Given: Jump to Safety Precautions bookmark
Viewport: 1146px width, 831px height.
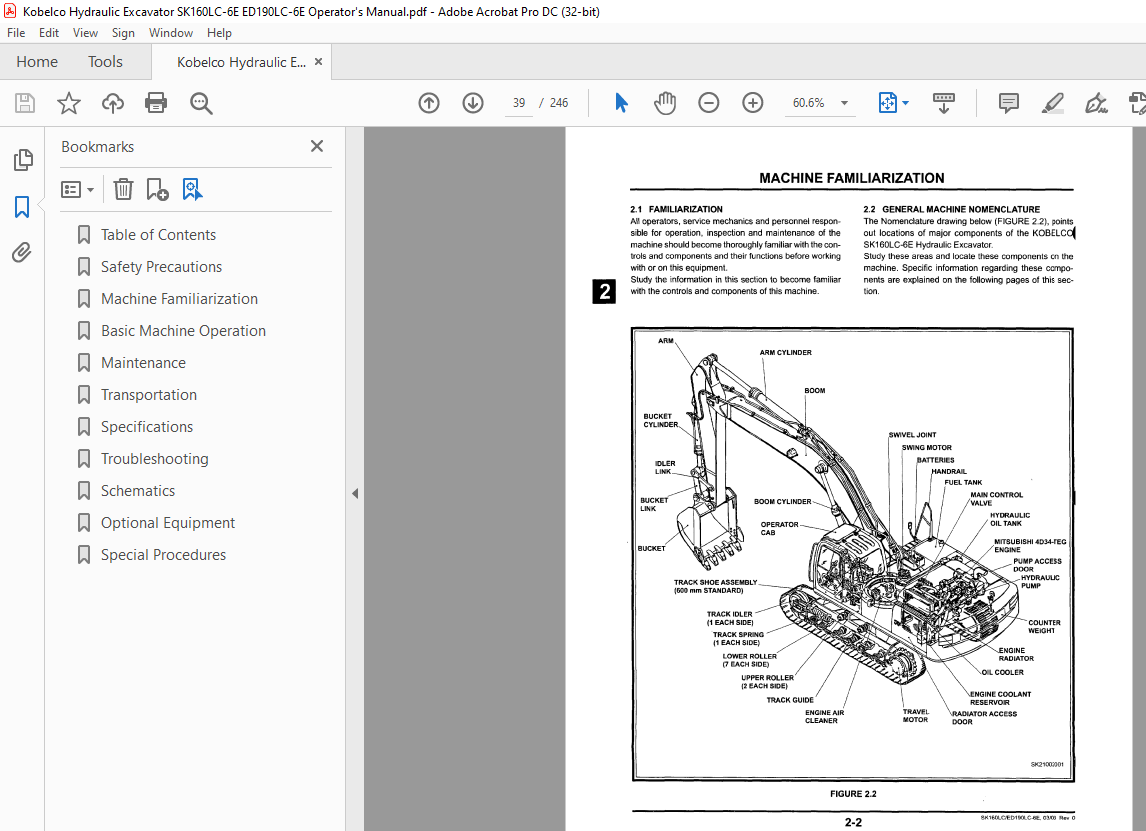Looking at the screenshot, I should pyautogui.click(x=162, y=267).
